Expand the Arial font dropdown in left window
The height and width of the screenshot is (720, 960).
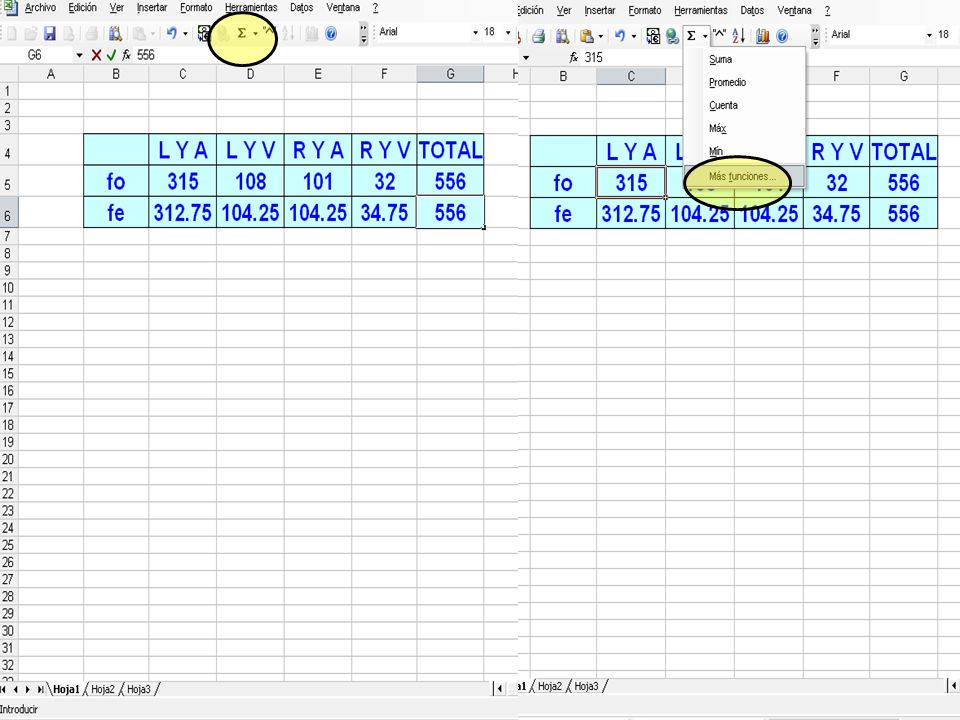(x=475, y=32)
